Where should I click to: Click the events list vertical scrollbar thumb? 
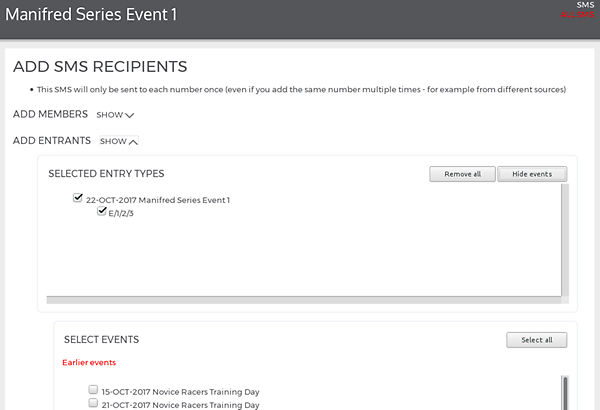565,393
